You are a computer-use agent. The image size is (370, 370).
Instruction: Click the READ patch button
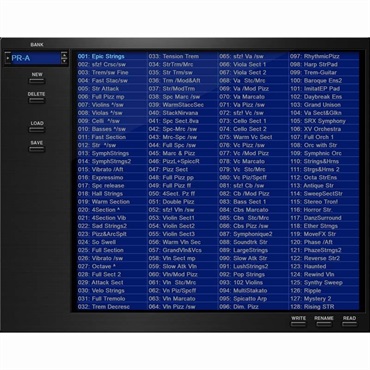coord(349,324)
